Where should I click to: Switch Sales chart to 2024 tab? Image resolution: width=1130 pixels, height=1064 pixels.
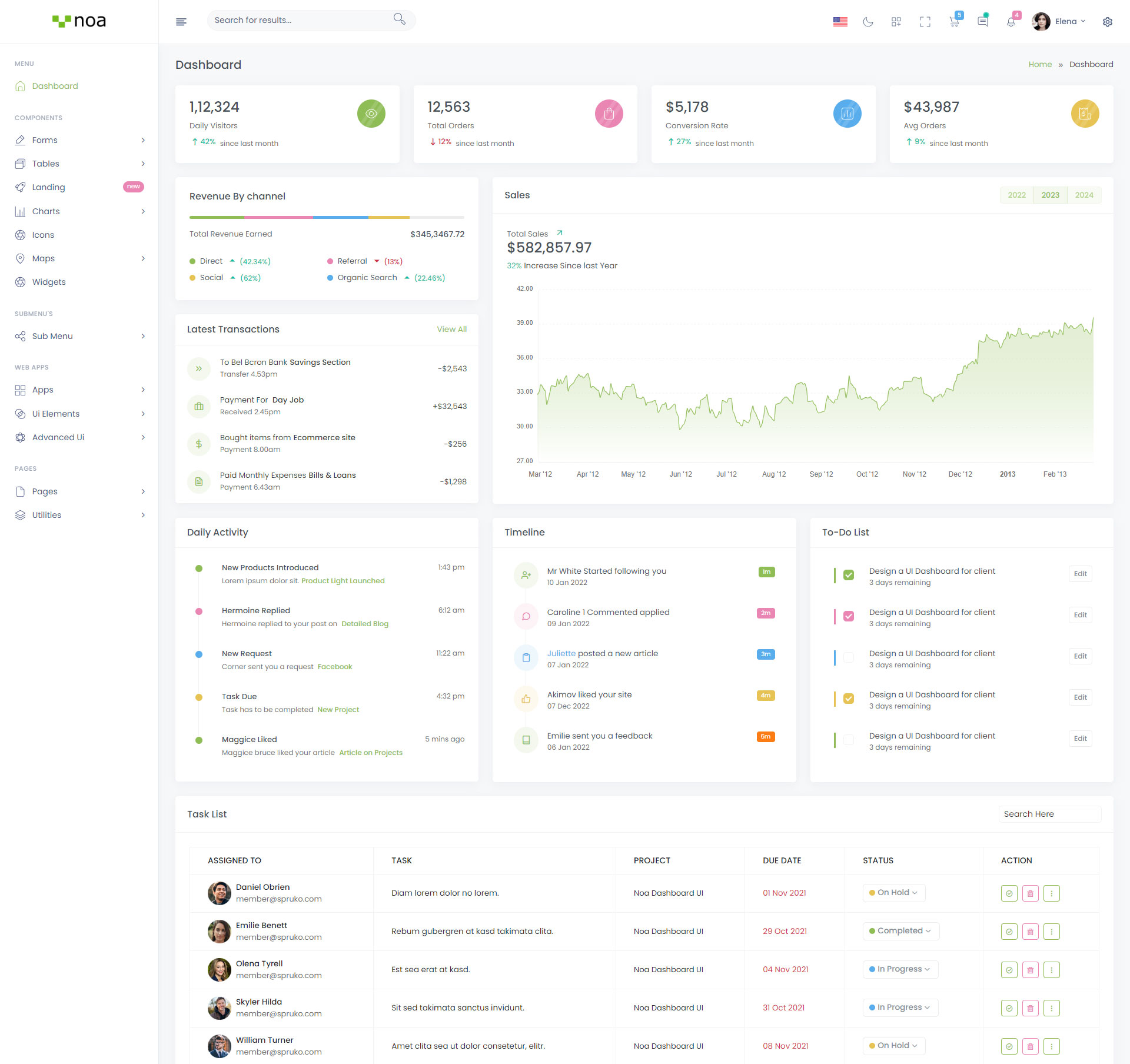[1084, 195]
